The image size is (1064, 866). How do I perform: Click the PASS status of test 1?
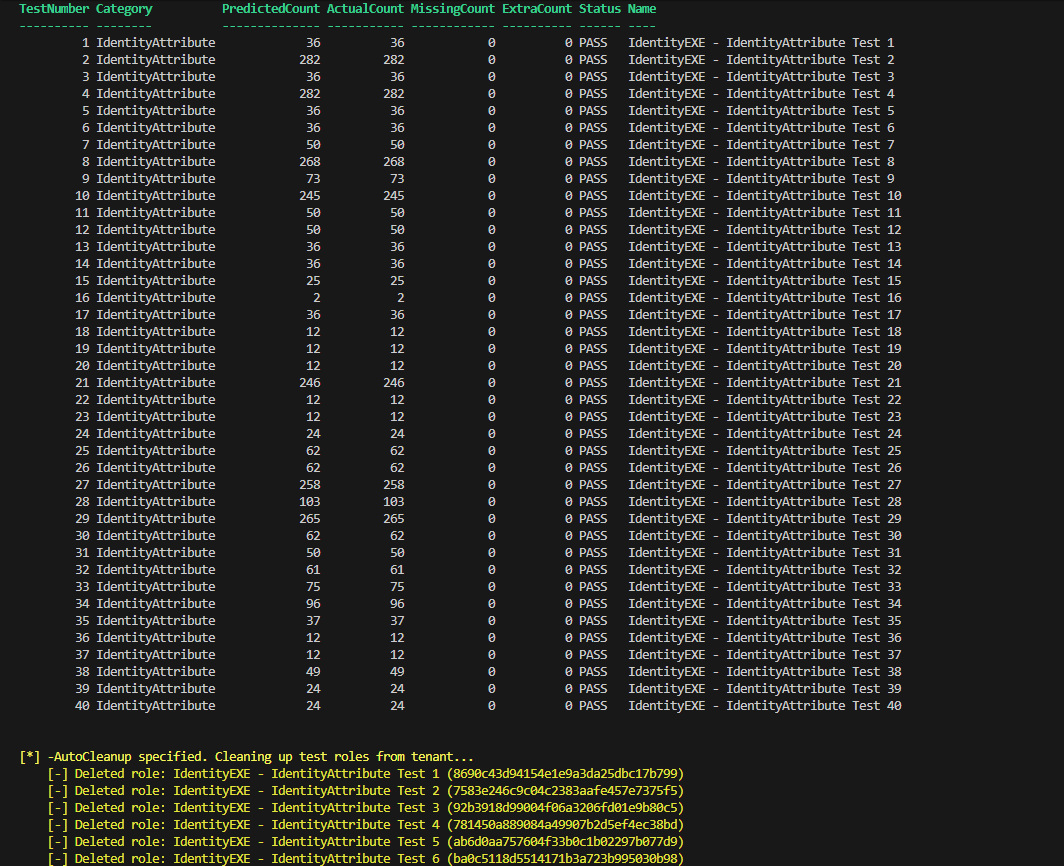593,43
